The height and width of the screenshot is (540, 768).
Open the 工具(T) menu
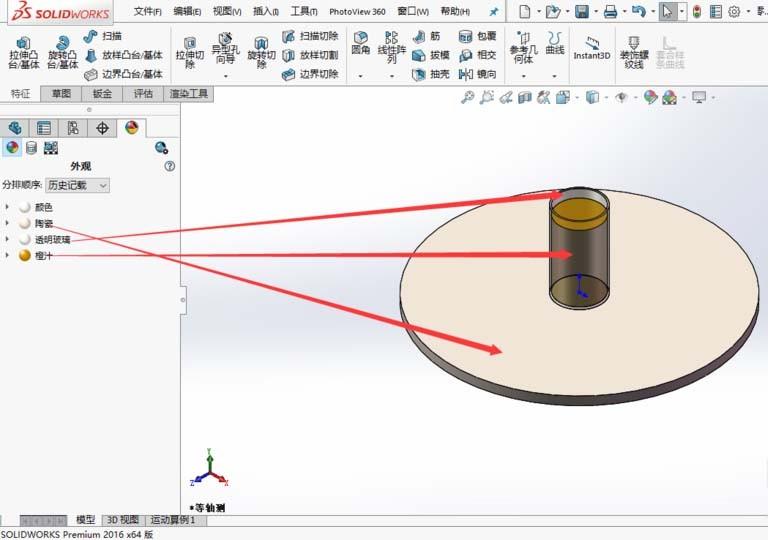click(x=304, y=11)
